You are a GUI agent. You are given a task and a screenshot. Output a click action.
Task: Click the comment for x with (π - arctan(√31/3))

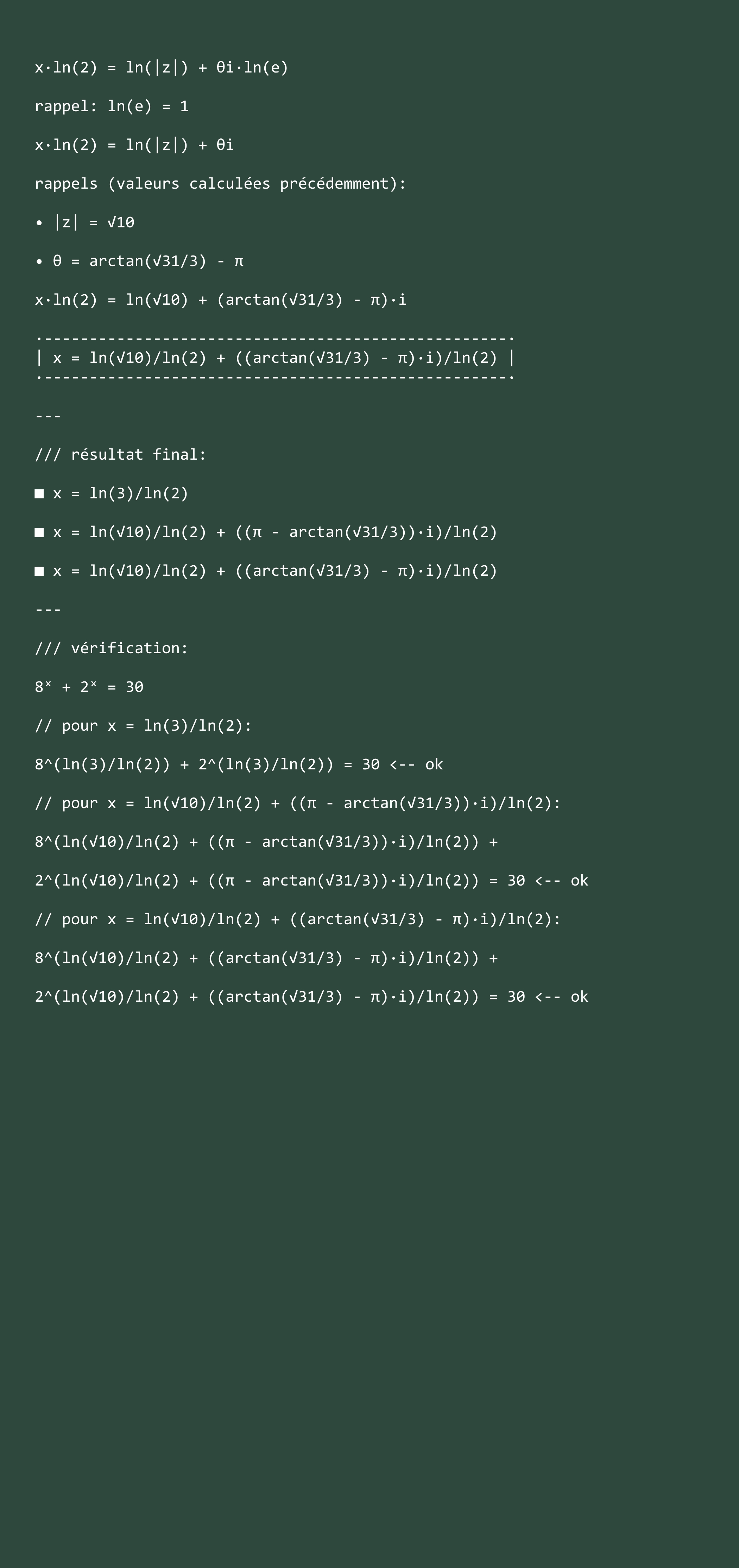coord(298,804)
